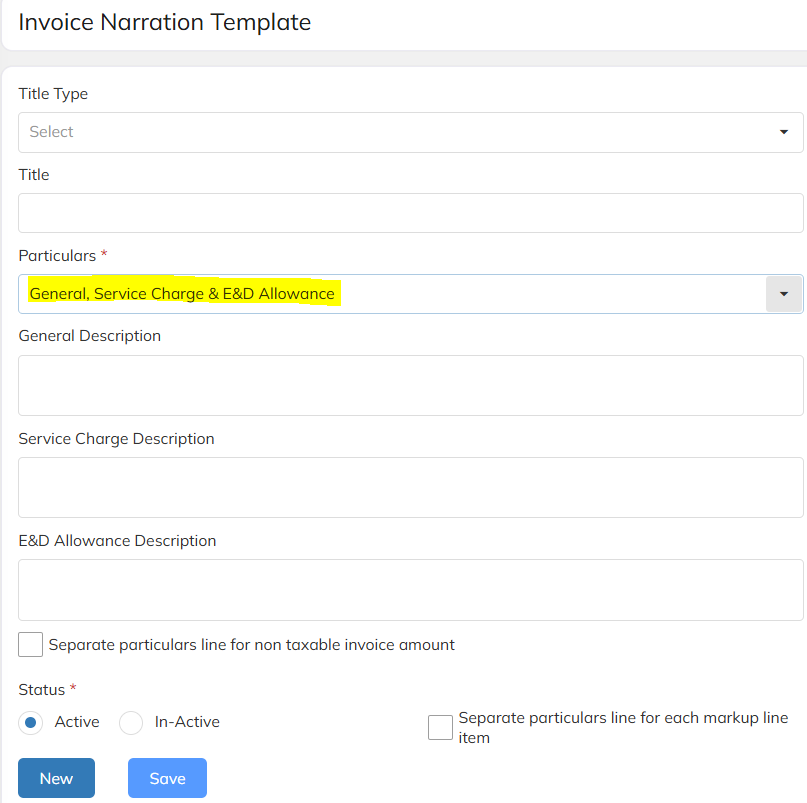Click inside E&D Allowance Description text area
The height and width of the screenshot is (803, 807).
point(411,590)
